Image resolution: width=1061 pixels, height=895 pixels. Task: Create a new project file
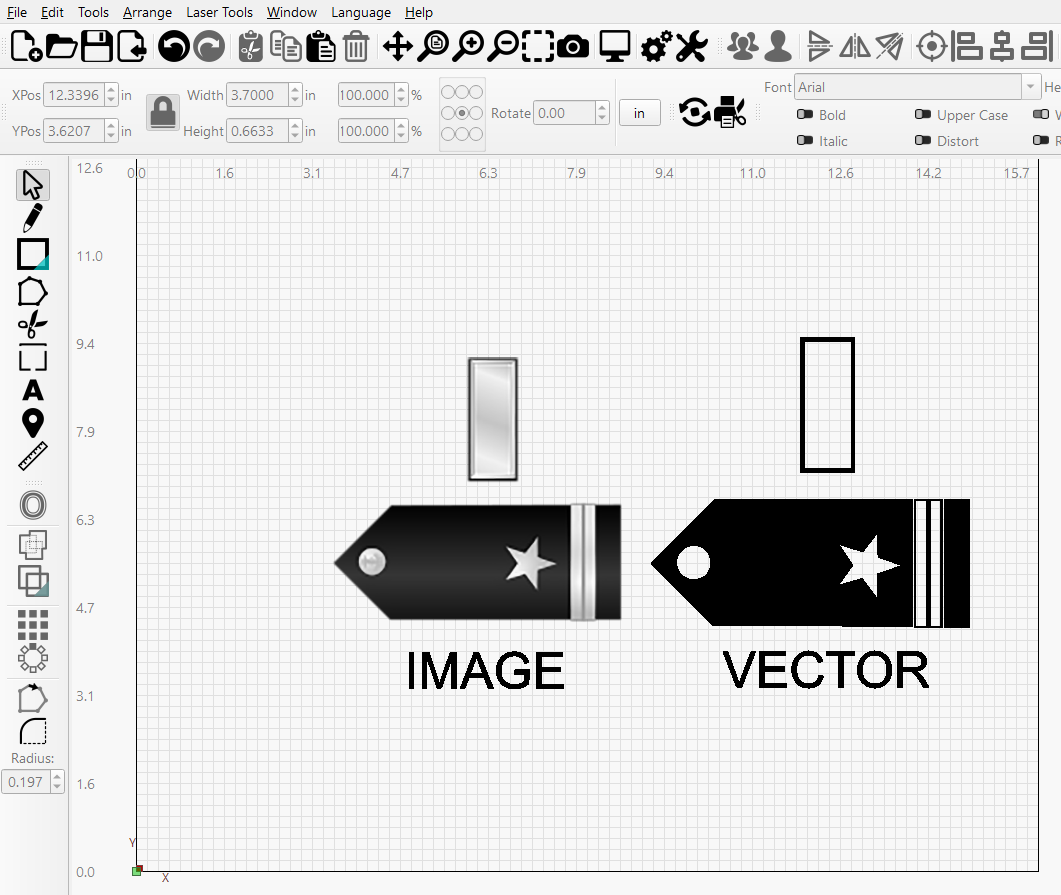26,47
